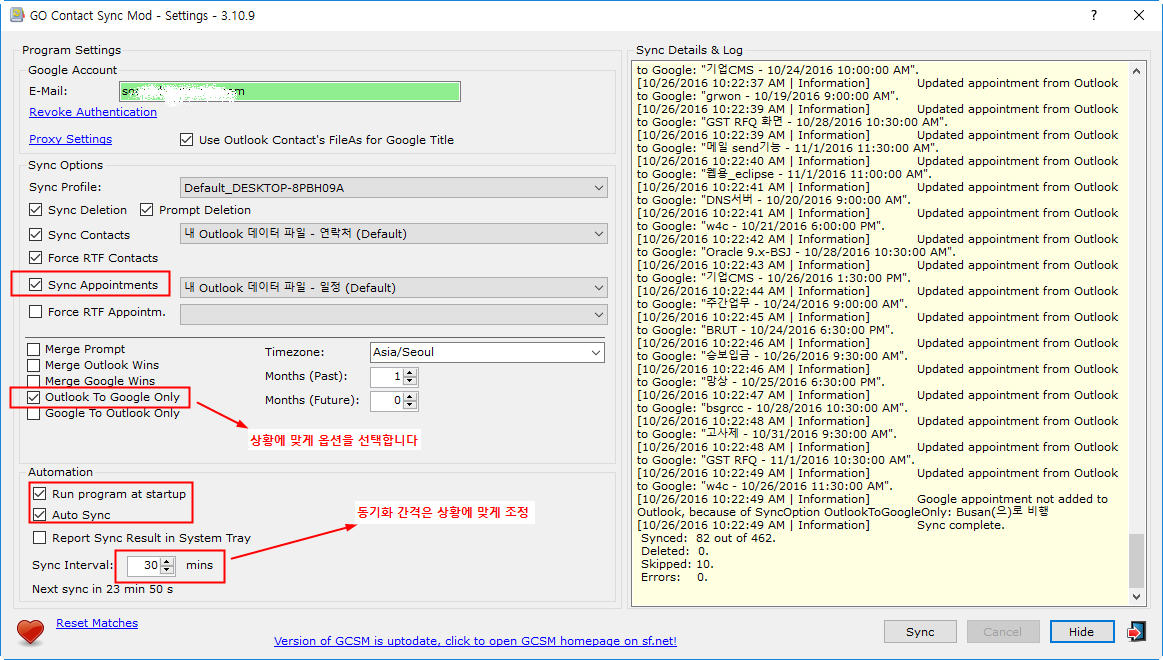Screen dimensions: 1163x660
Task: Click the Sync button
Action: [x=919, y=631]
